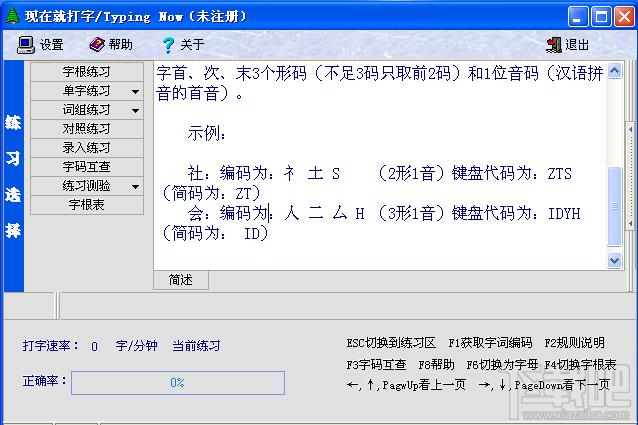Click the text （简码为：ZT）

click(211, 194)
